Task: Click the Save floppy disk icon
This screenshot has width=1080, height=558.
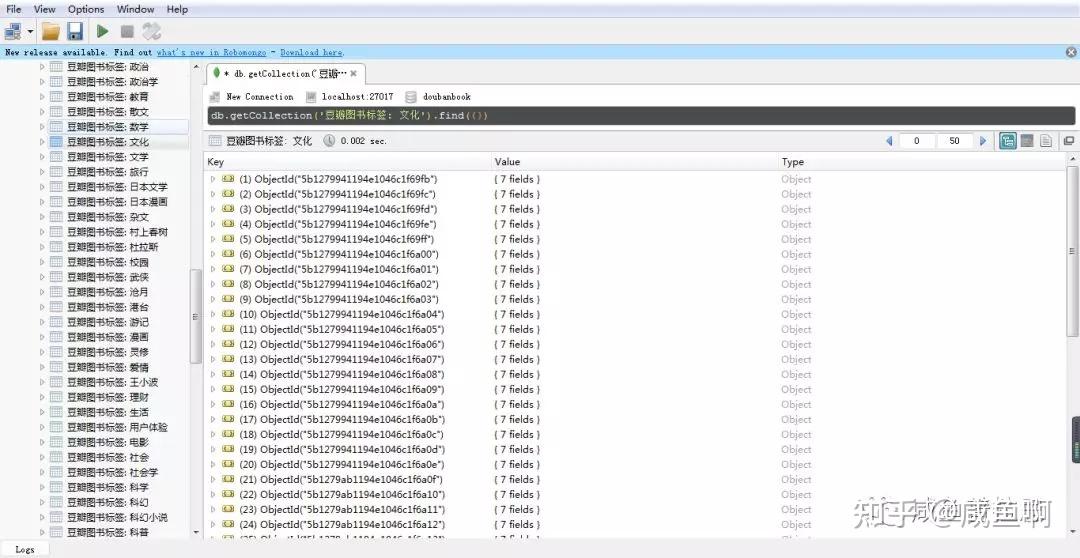Action: [75, 31]
